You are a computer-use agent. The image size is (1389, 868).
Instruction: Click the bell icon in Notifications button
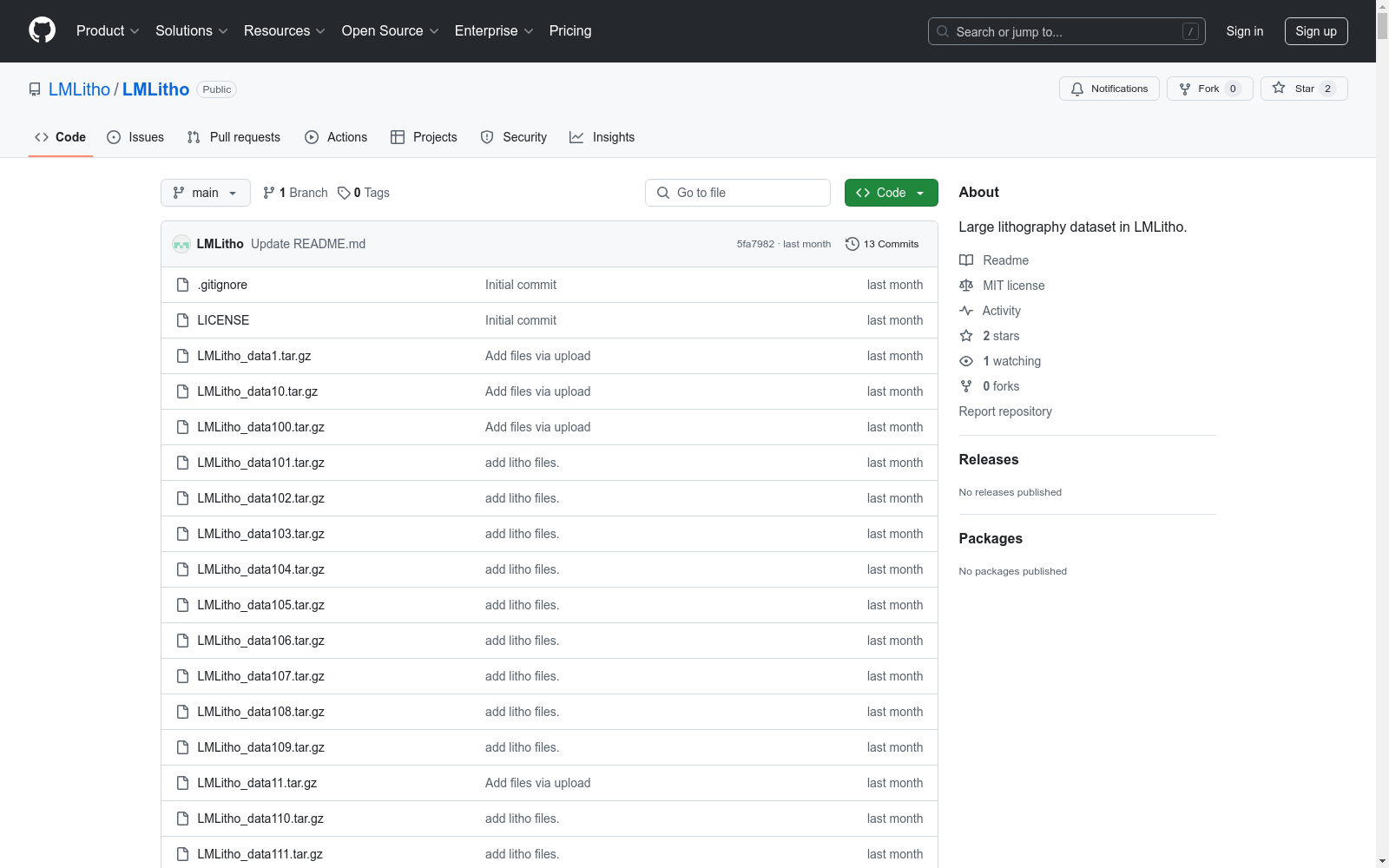1077,89
